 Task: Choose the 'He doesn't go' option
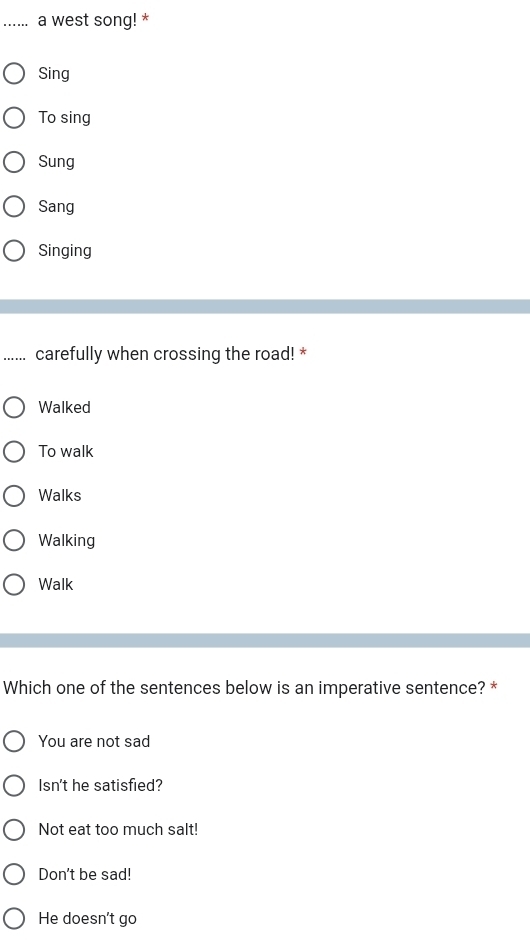pyautogui.click(x=14, y=918)
